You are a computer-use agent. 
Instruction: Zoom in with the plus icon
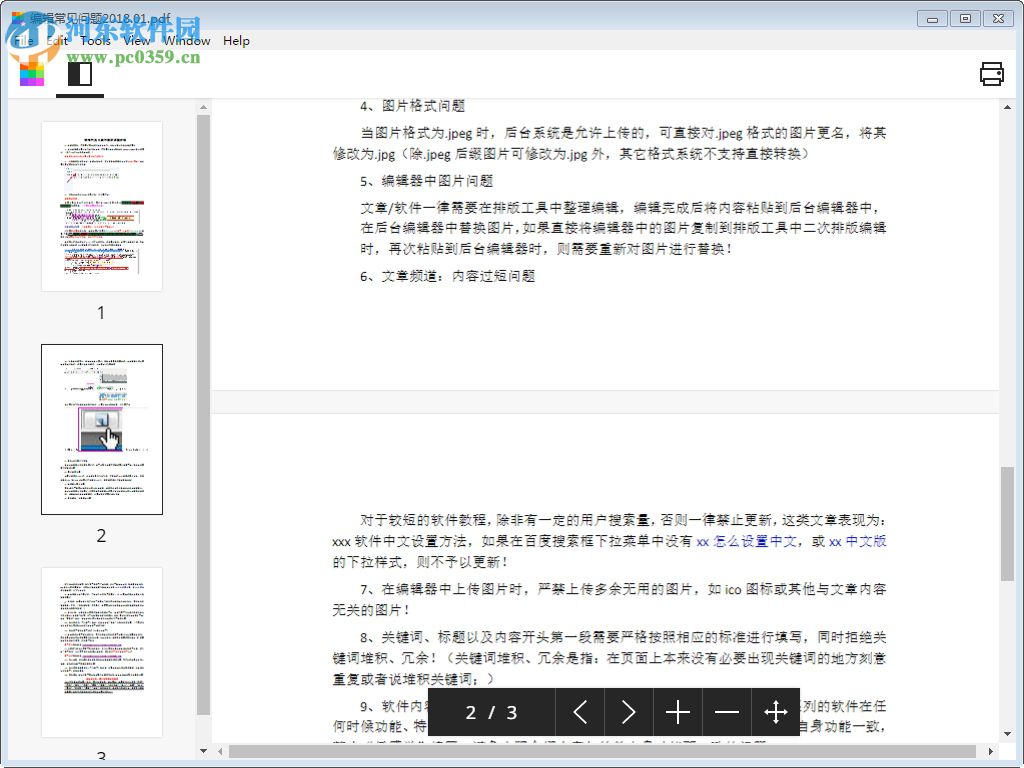point(678,712)
